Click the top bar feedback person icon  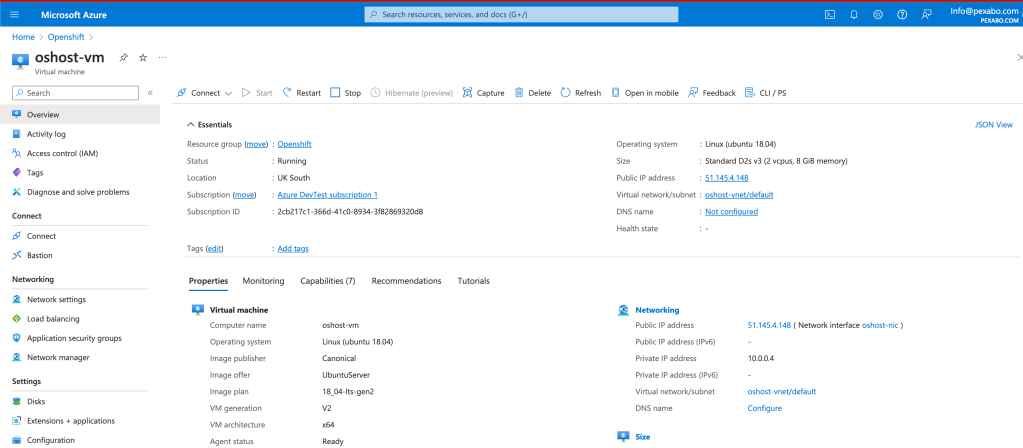(926, 14)
